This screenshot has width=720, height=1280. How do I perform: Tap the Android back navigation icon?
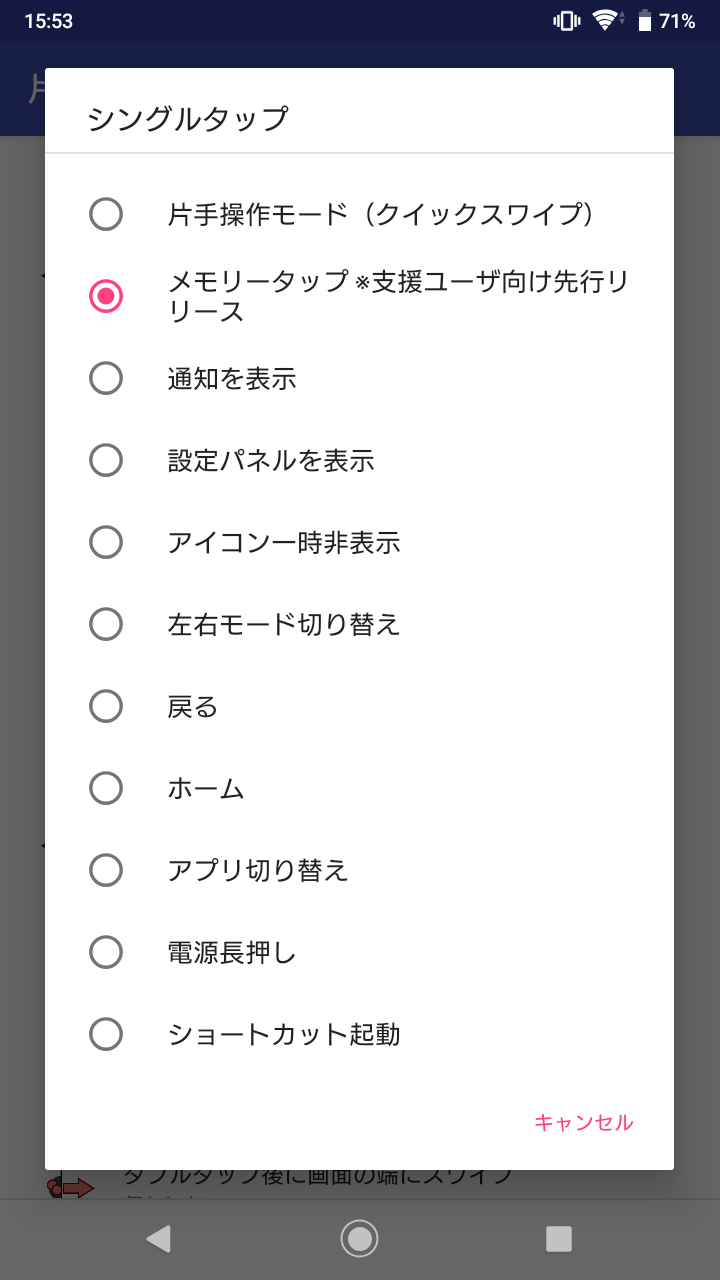(x=158, y=1239)
